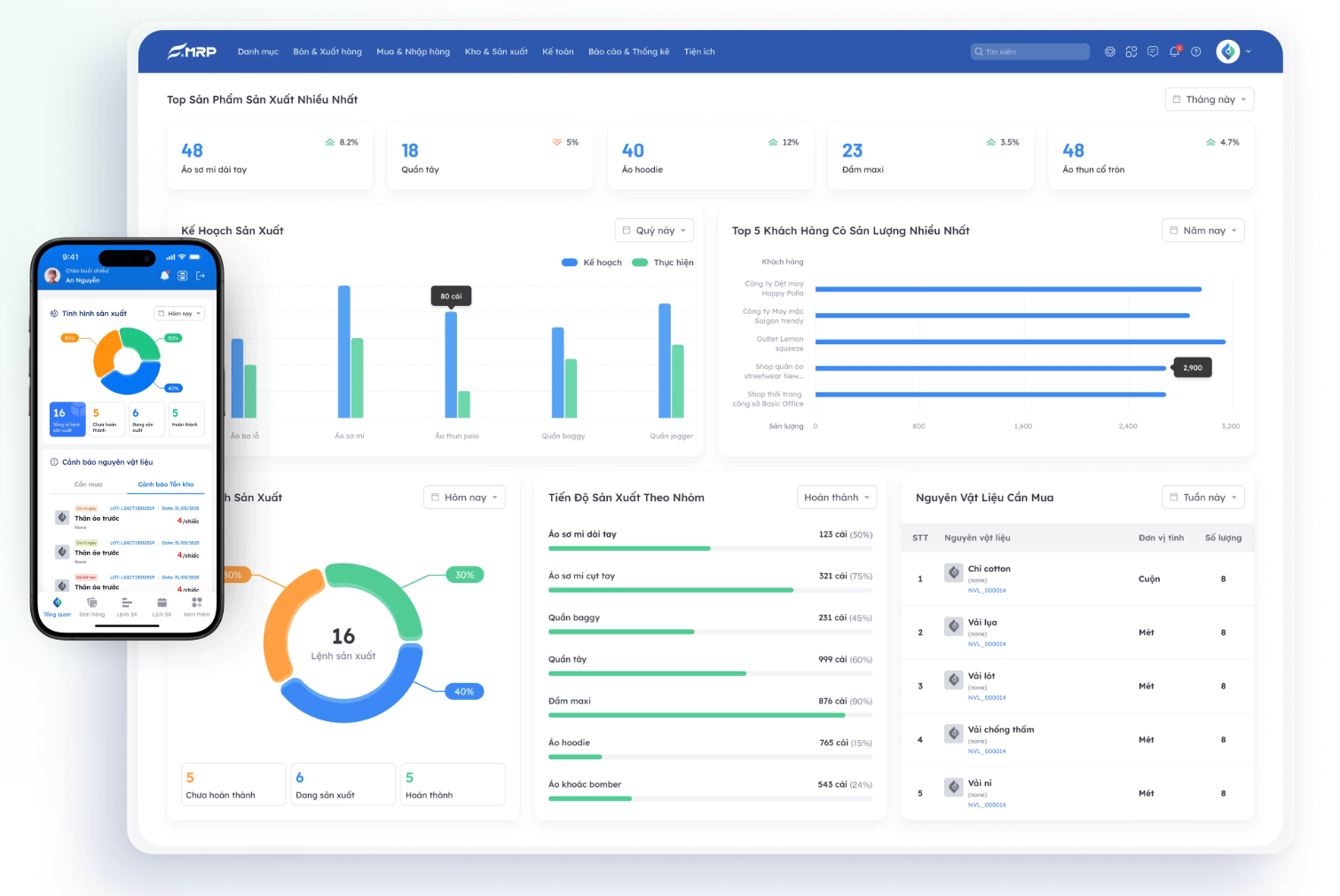Open Lịch SX calendar icon on mobile nav
The image size is (1340, 896).
(162, 606)
